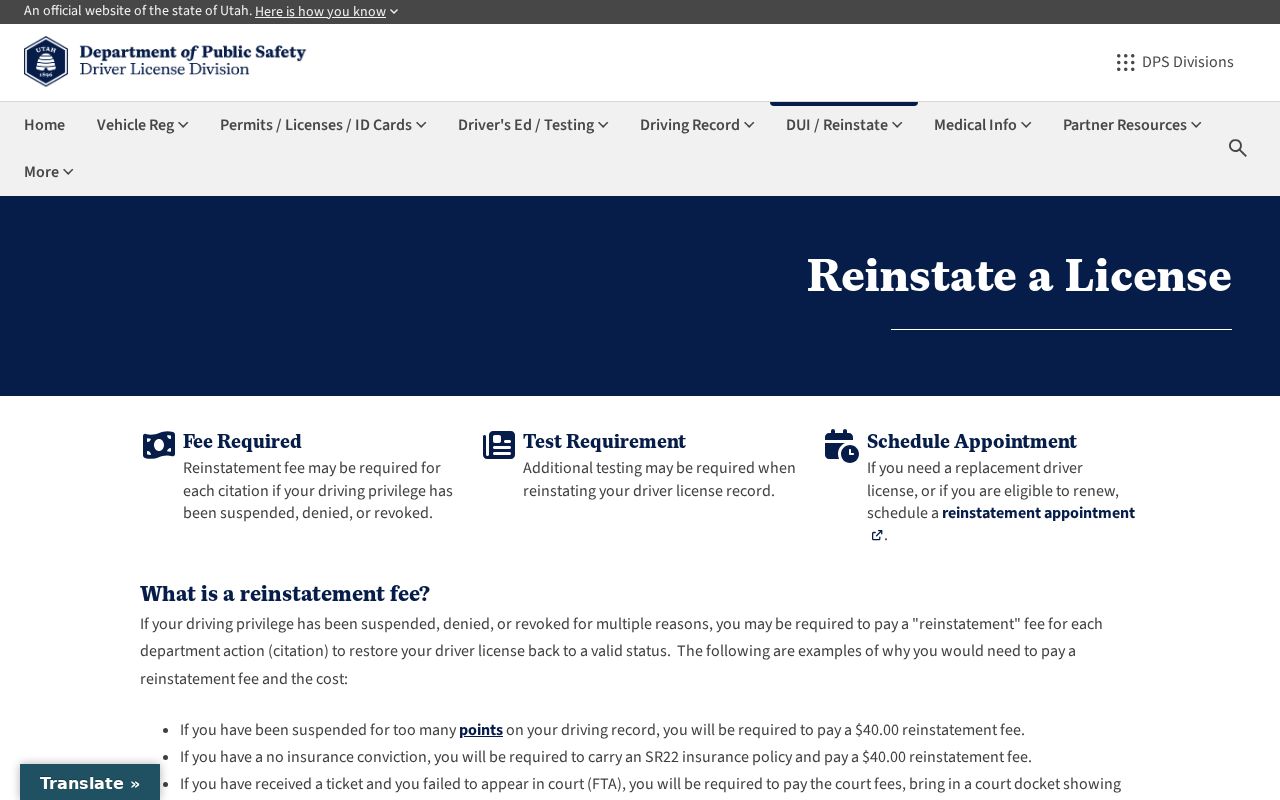Click the failed to appear in court bullet
The image size is (1280, 800).
[650, 784]
